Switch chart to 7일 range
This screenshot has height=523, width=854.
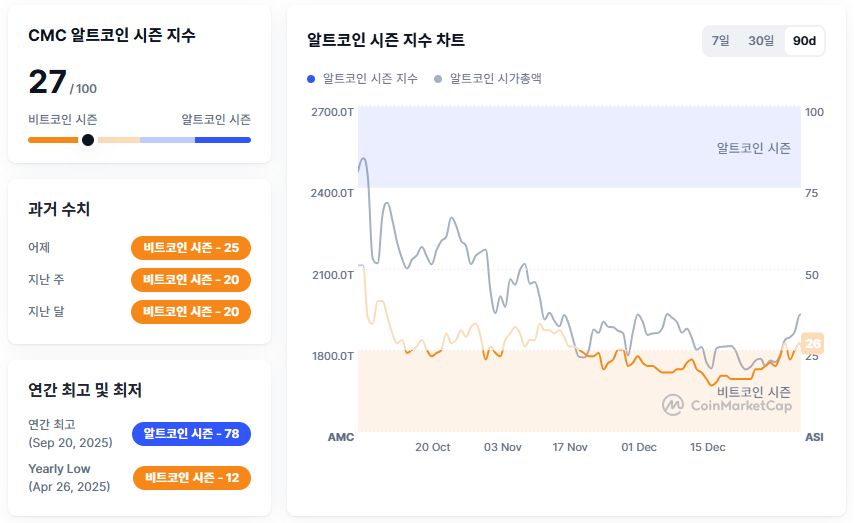point(720,41)
